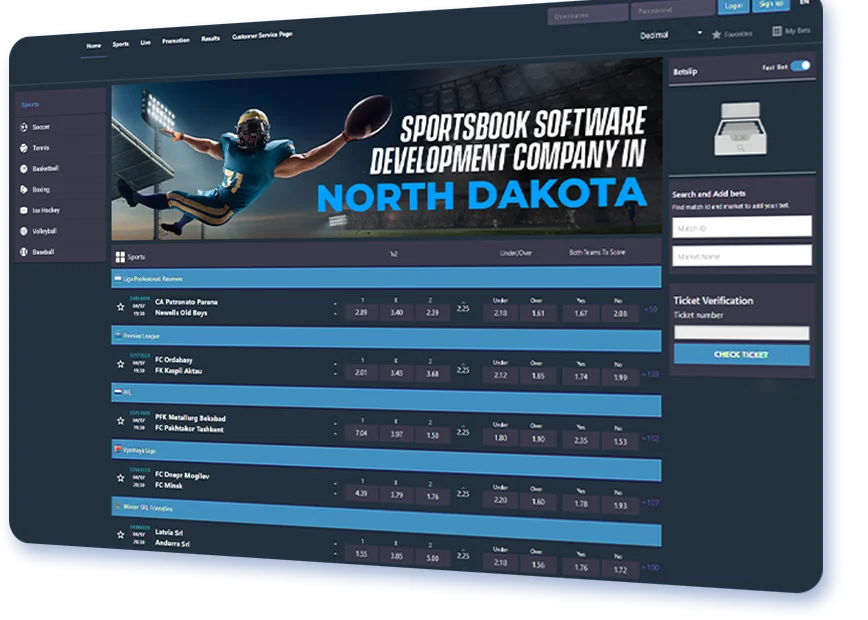Click the empty betslip box illustration

741,128
